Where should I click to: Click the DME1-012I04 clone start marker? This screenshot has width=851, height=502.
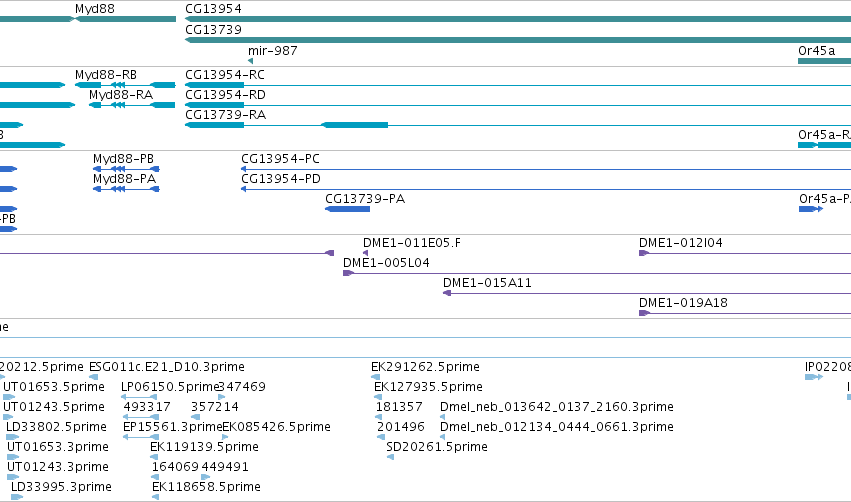[644, 253]
